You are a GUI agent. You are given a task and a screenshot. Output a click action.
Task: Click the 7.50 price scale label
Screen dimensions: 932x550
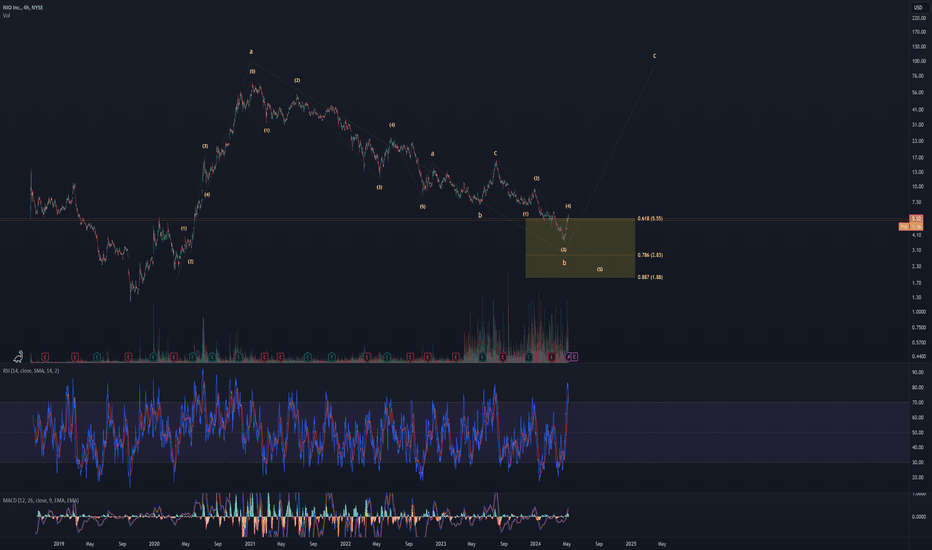[x=917, y=202]
